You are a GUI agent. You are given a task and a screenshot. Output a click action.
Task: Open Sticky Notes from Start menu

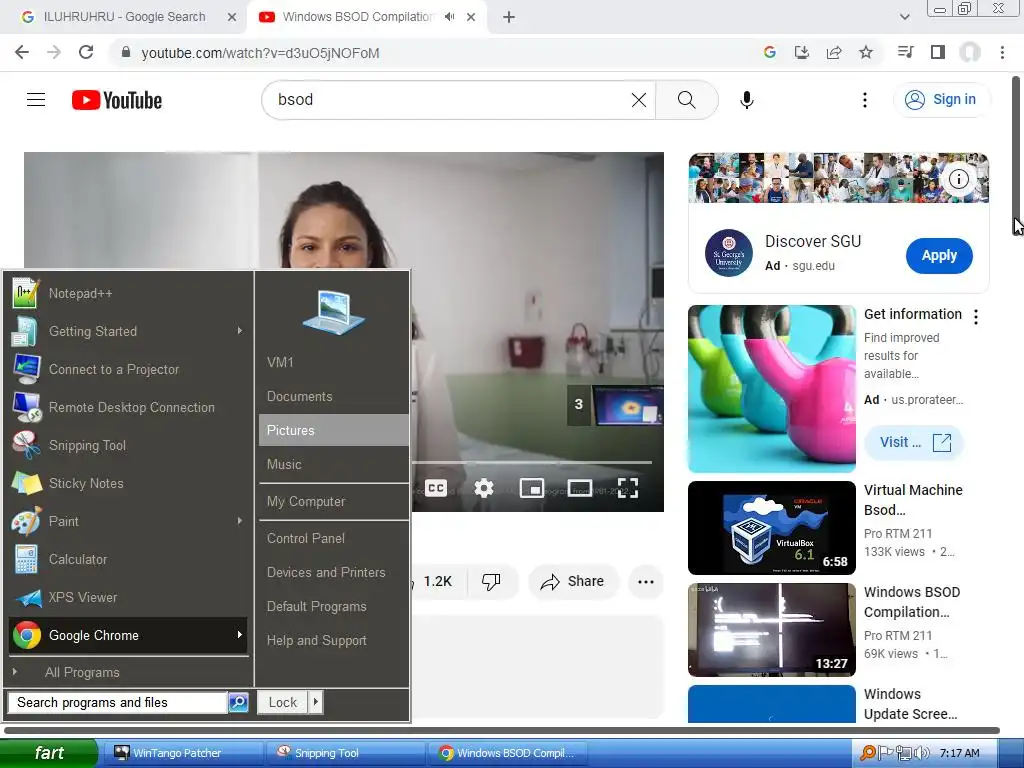click(128, 483)
